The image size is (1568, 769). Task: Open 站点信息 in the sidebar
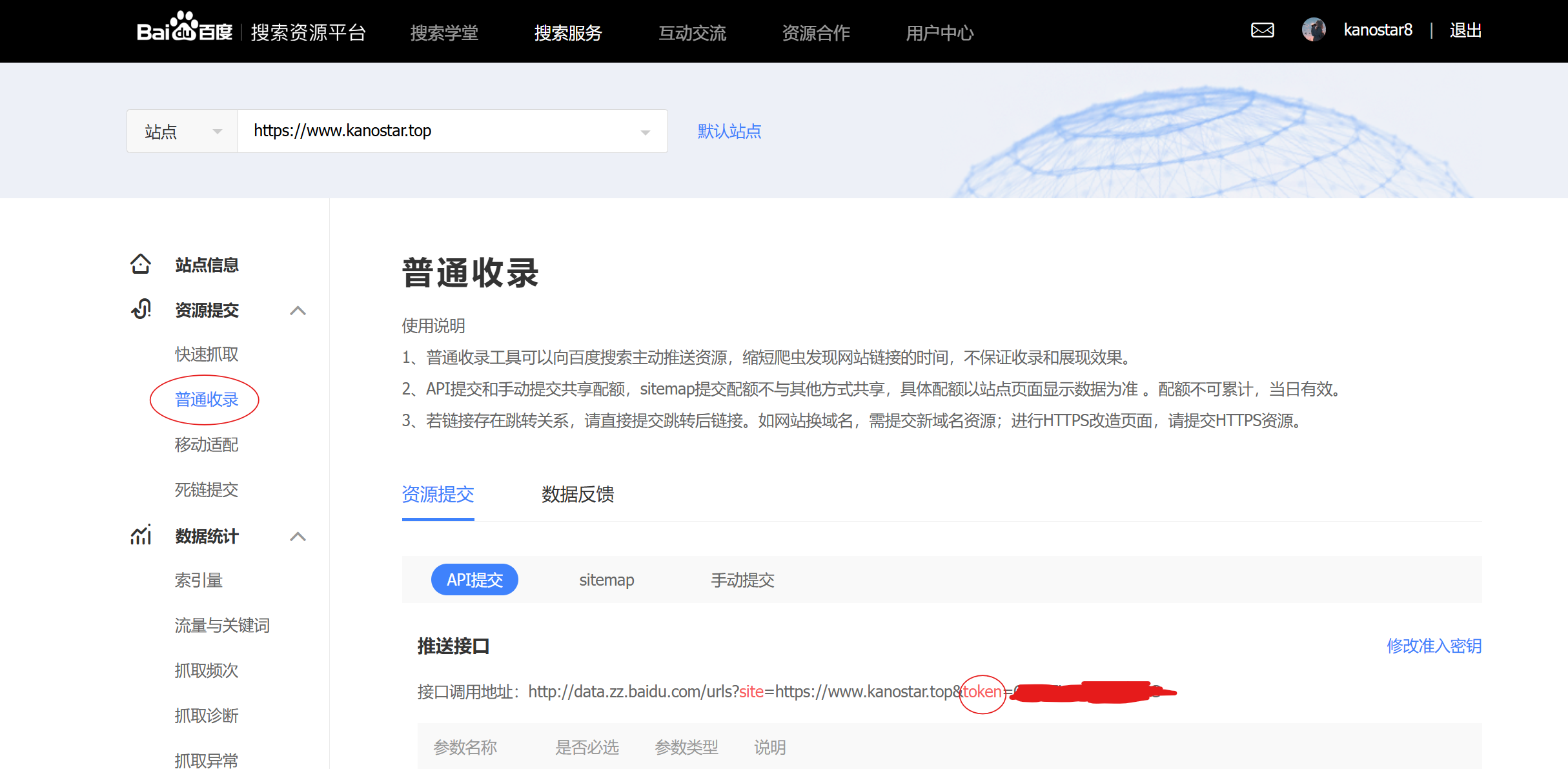(x=207, y=265)
